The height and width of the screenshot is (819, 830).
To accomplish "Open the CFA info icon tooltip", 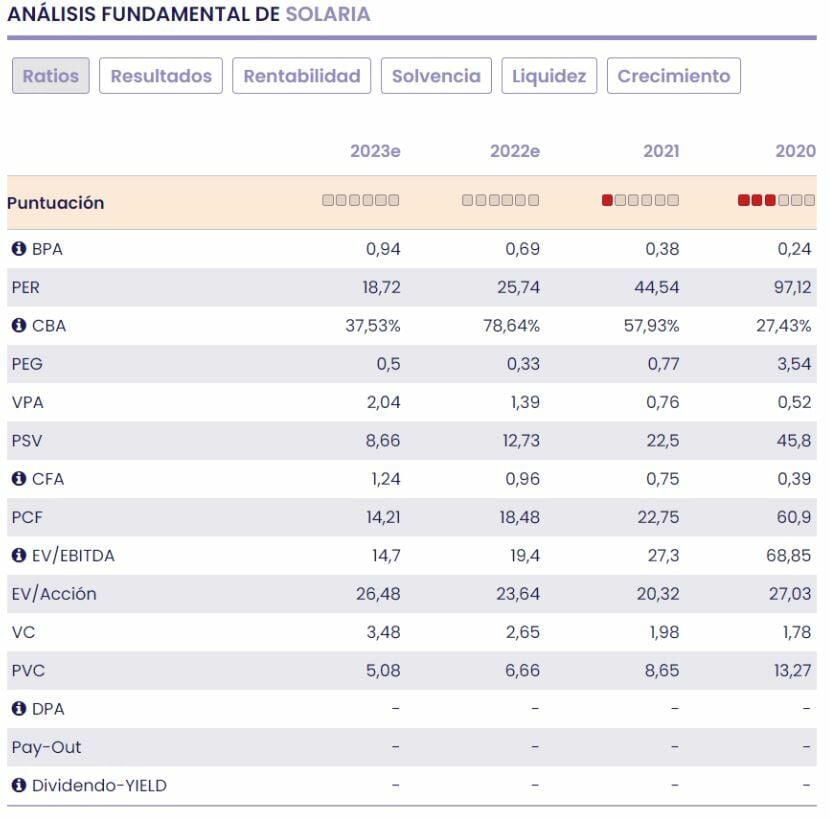I will 19,480.
